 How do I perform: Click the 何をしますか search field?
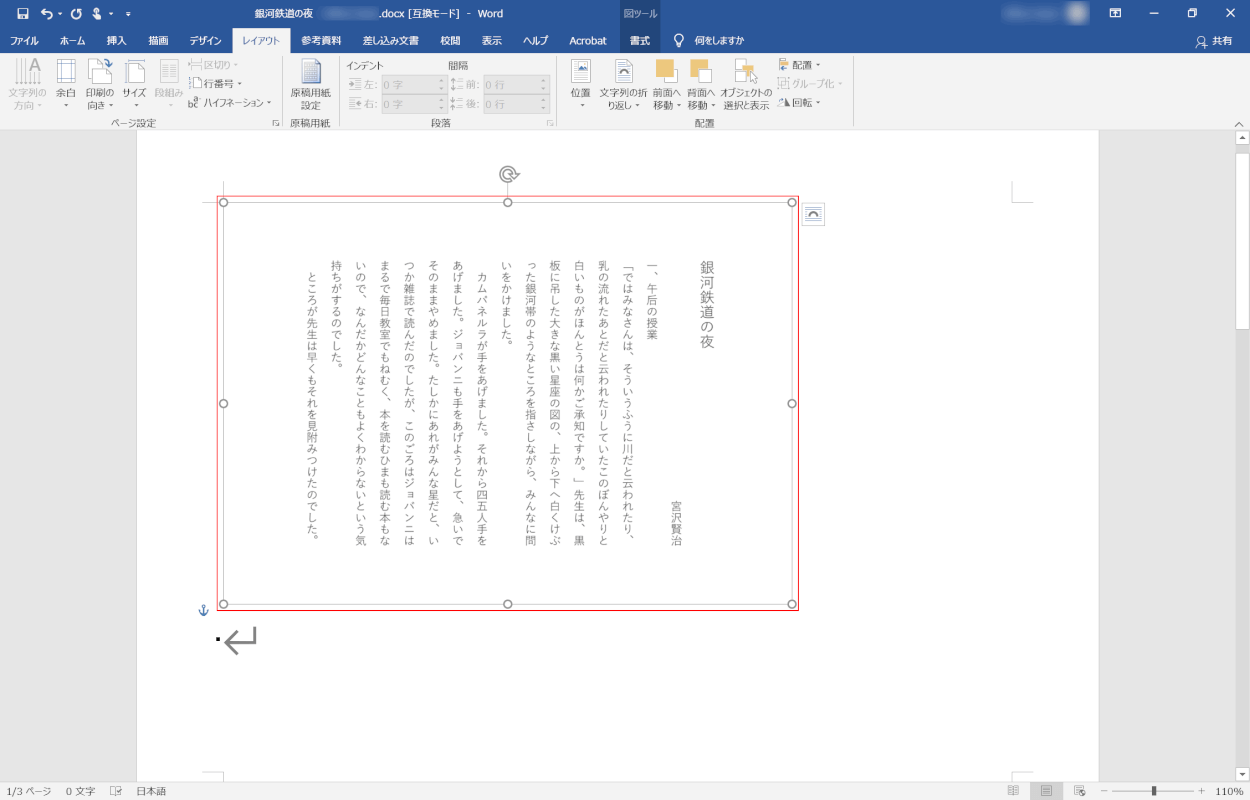point(718,41)
